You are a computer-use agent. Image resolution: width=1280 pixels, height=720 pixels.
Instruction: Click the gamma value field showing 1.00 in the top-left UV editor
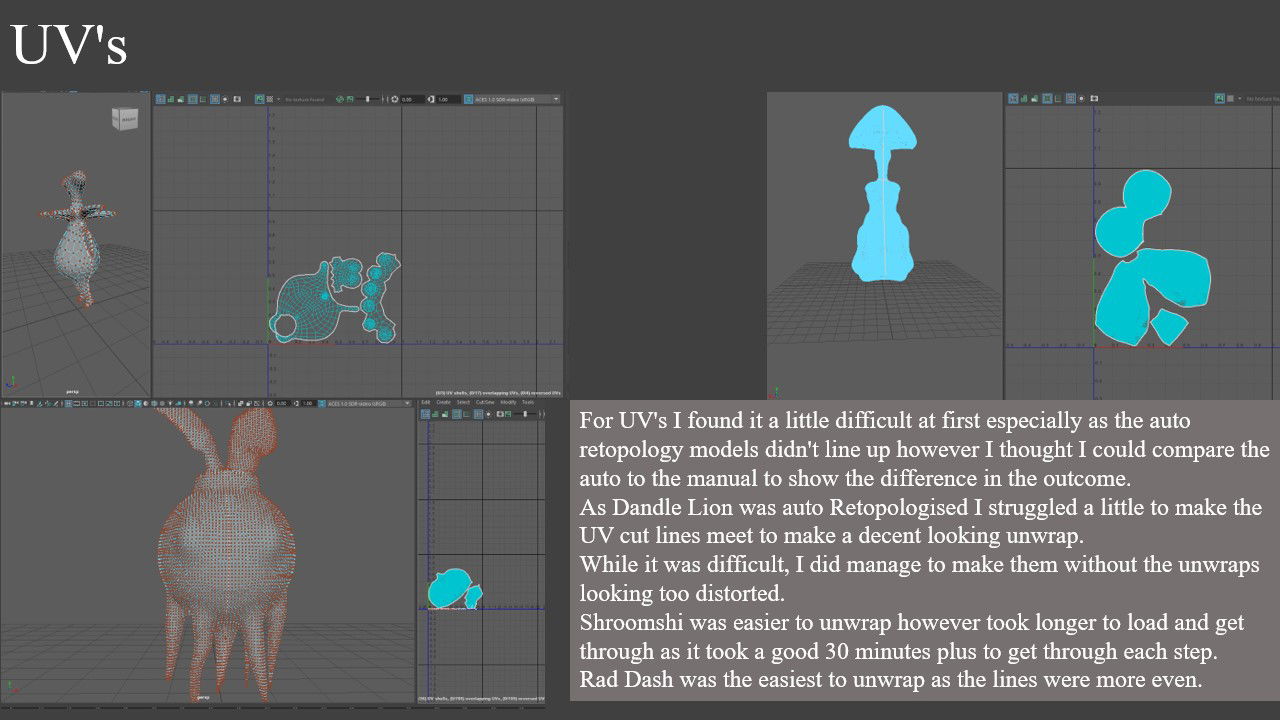[447, 99]
